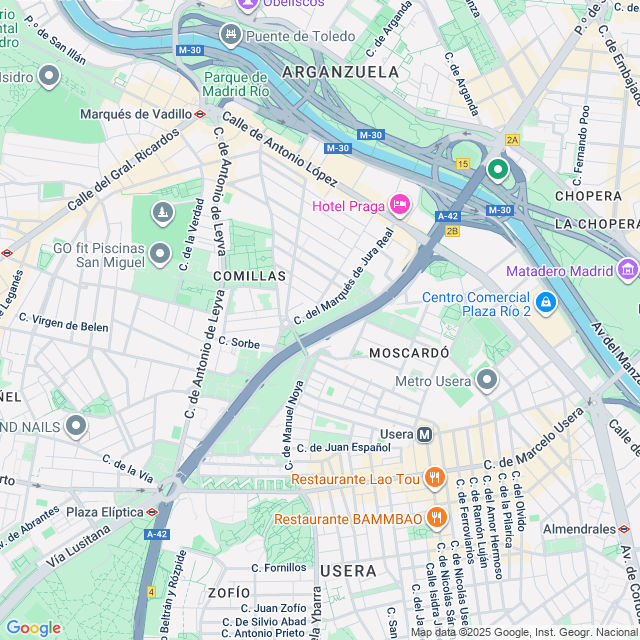Click the A-42 highway shield near Plaza Elíptica
This screenshot has width=640, height=640.
point(157,534)
